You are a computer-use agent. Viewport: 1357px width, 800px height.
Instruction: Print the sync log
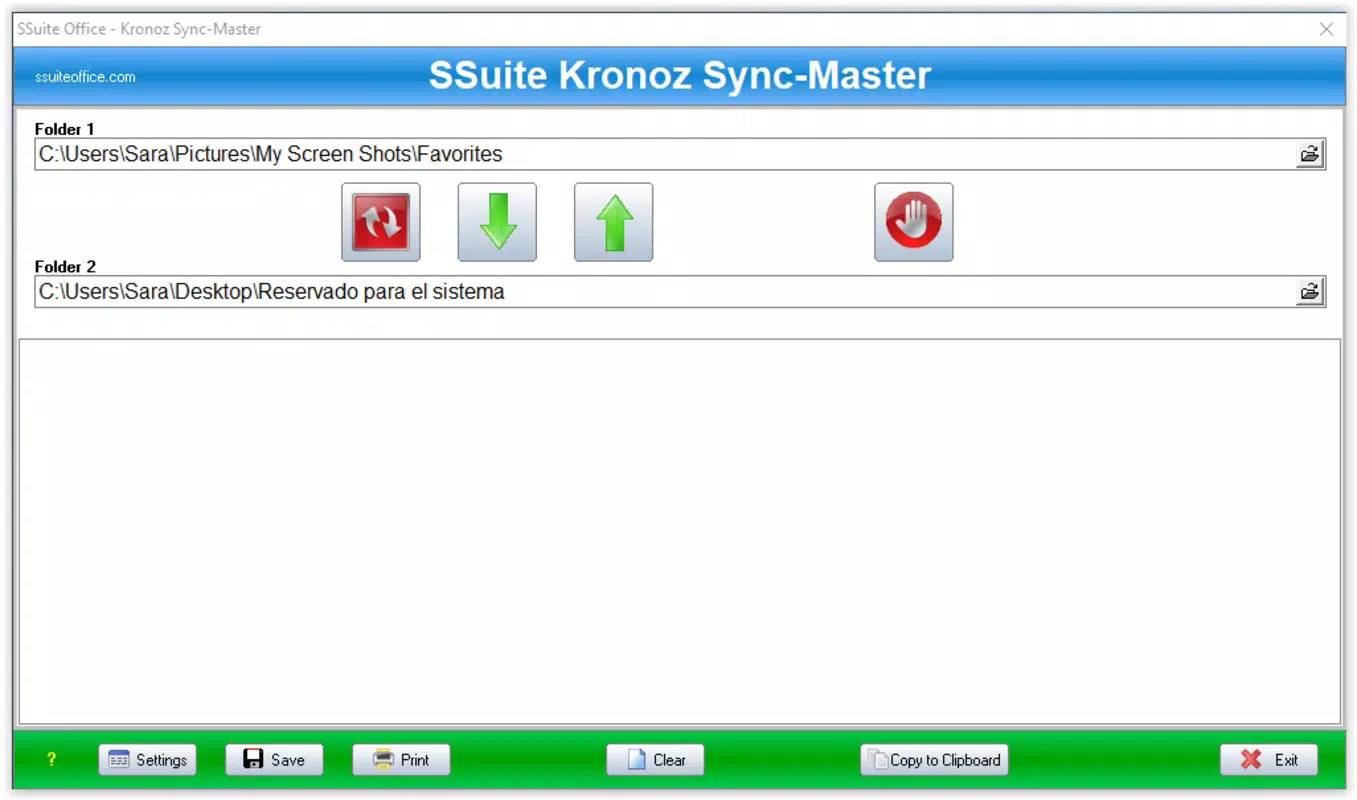401,760
